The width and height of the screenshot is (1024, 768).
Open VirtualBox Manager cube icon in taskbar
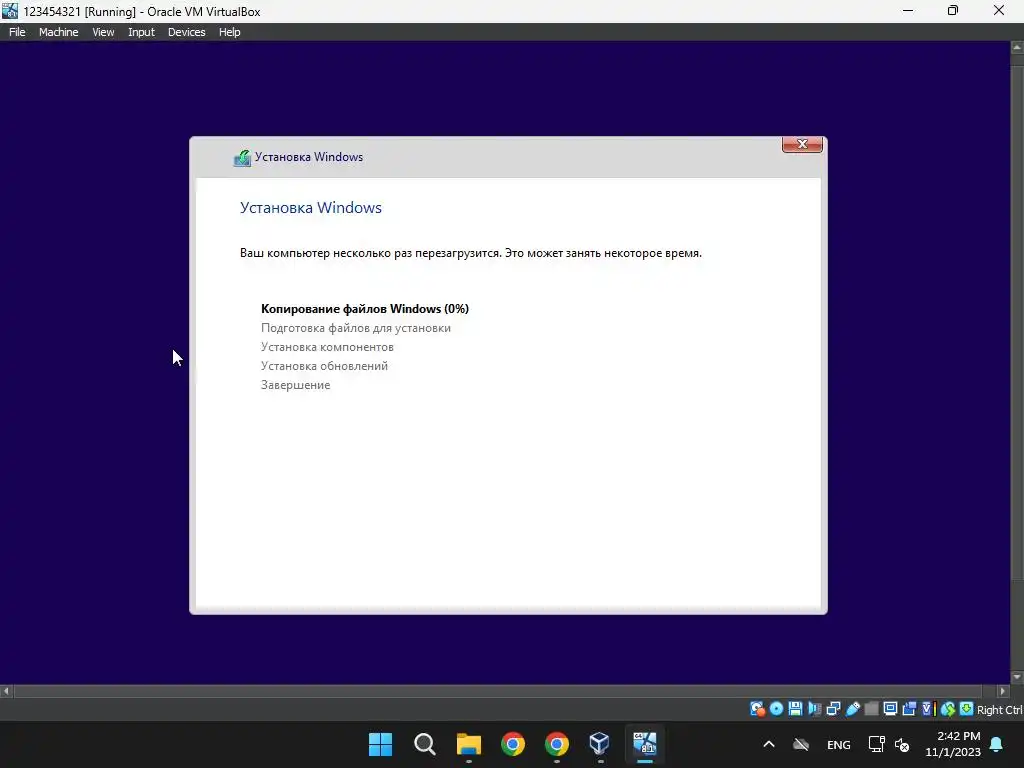pyautogui.click(x=599, y=744)
